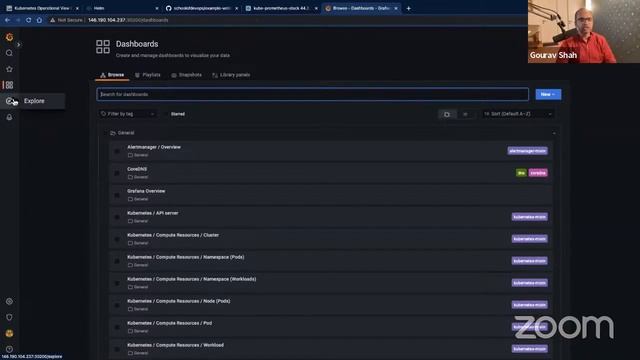Viewport: 640px width, 360px height.
Task: Open the Explore compass icon
Action: point(9,101)
